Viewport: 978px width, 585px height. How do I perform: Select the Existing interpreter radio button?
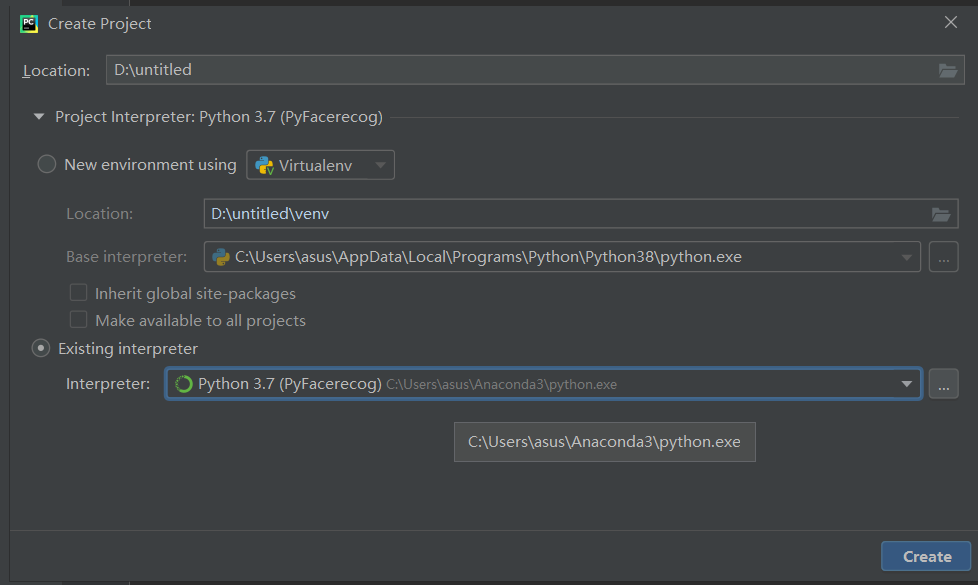click(x=41, y=348)
